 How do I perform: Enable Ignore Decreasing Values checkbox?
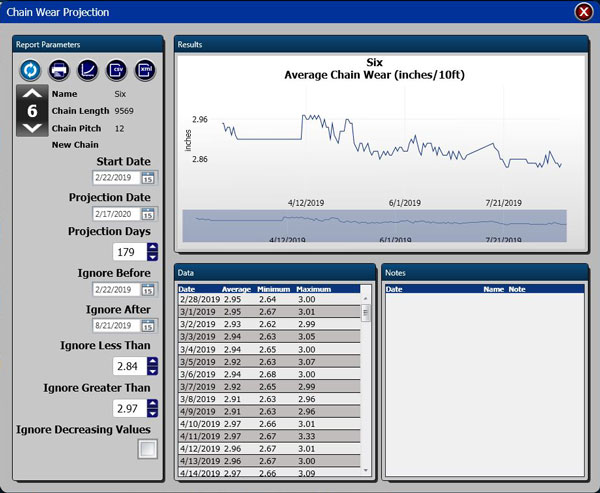[148, 449]
